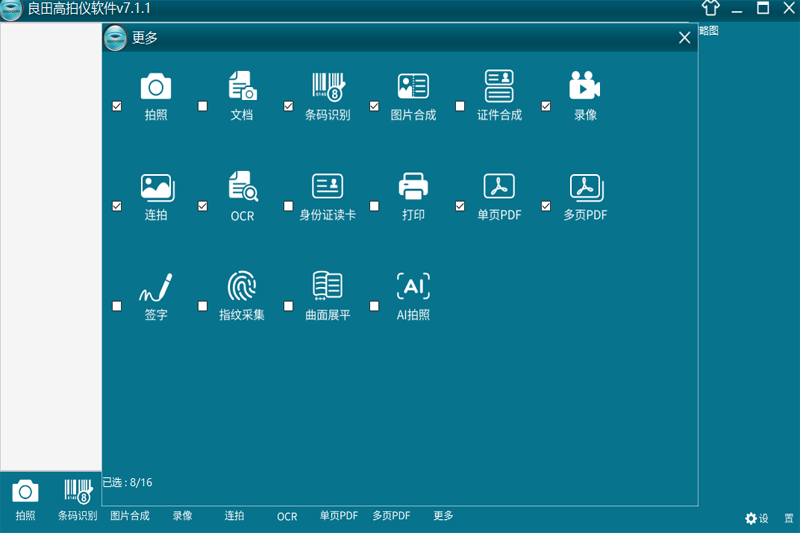Click the AI拍照 icon in dialog
The width and height of the screenshot is (800, 533).
coord(413,286)
